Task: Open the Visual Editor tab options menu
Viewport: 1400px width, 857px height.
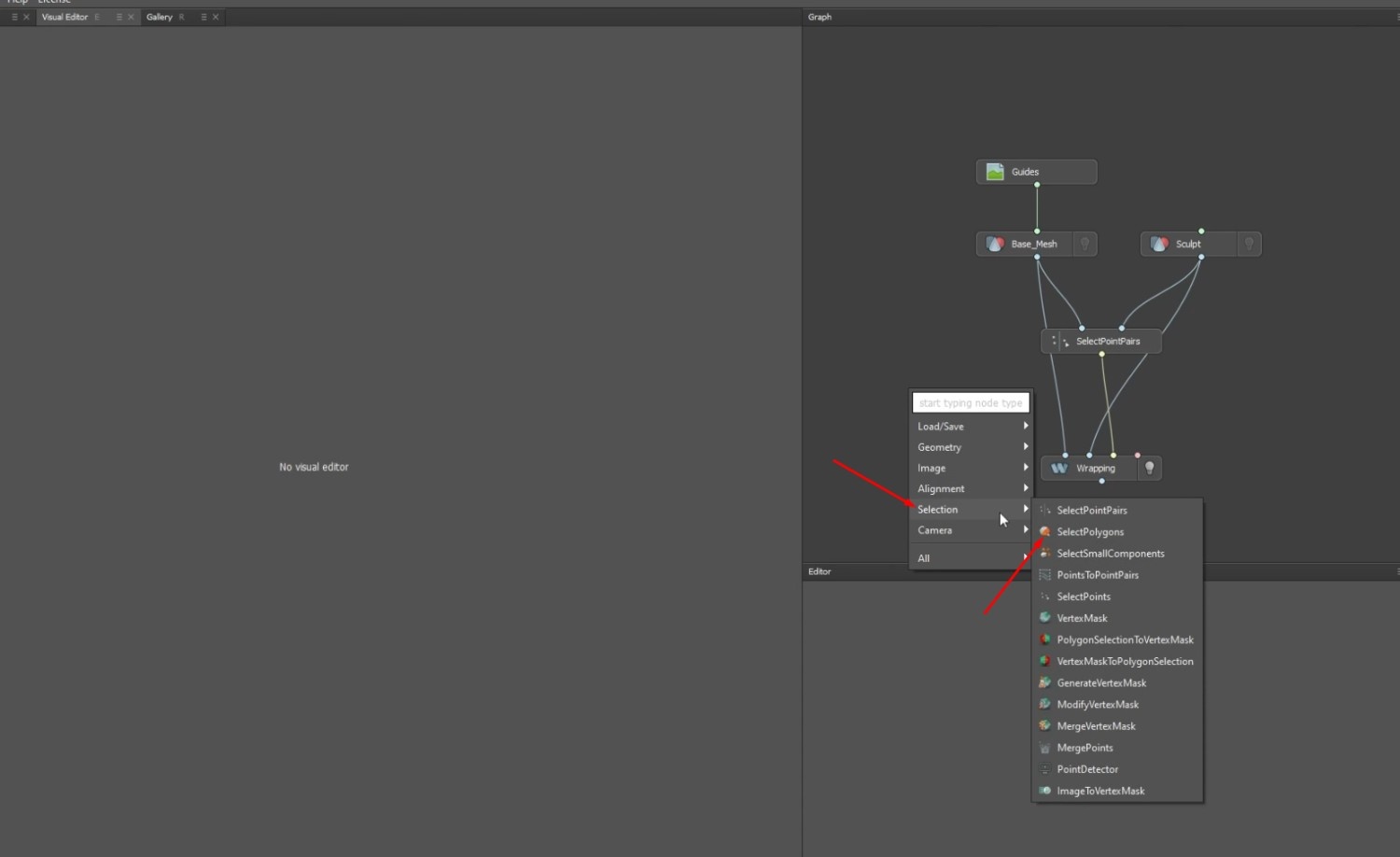Action: (119, 17)
